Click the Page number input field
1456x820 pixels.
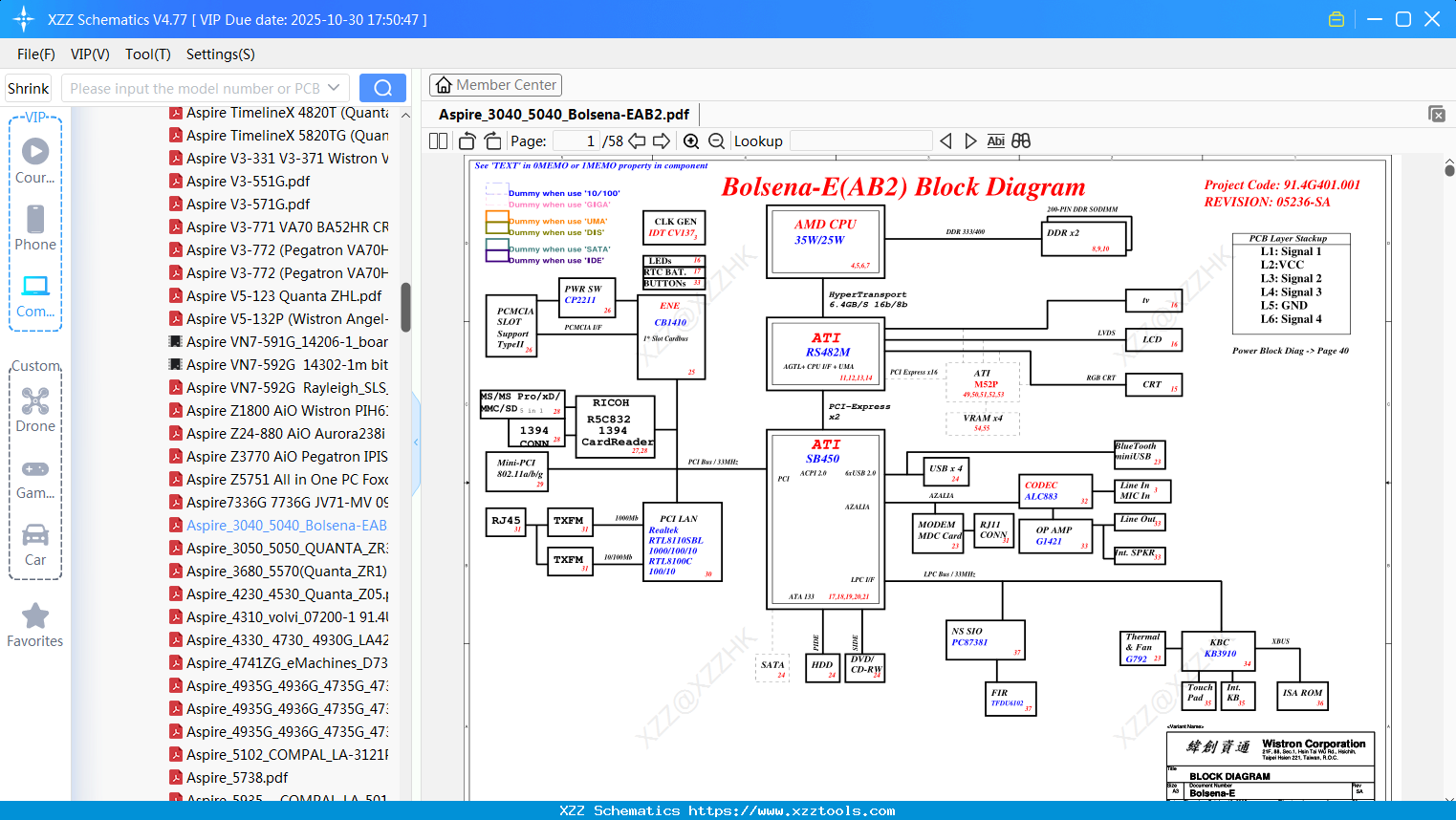pyautogui.click(x=576, y=141)
